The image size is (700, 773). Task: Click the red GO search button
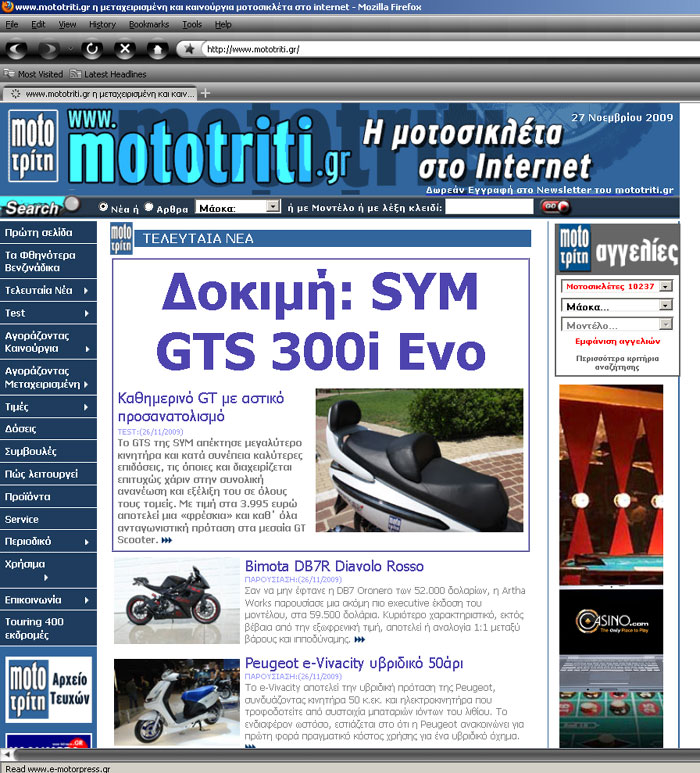click(556, 207)
